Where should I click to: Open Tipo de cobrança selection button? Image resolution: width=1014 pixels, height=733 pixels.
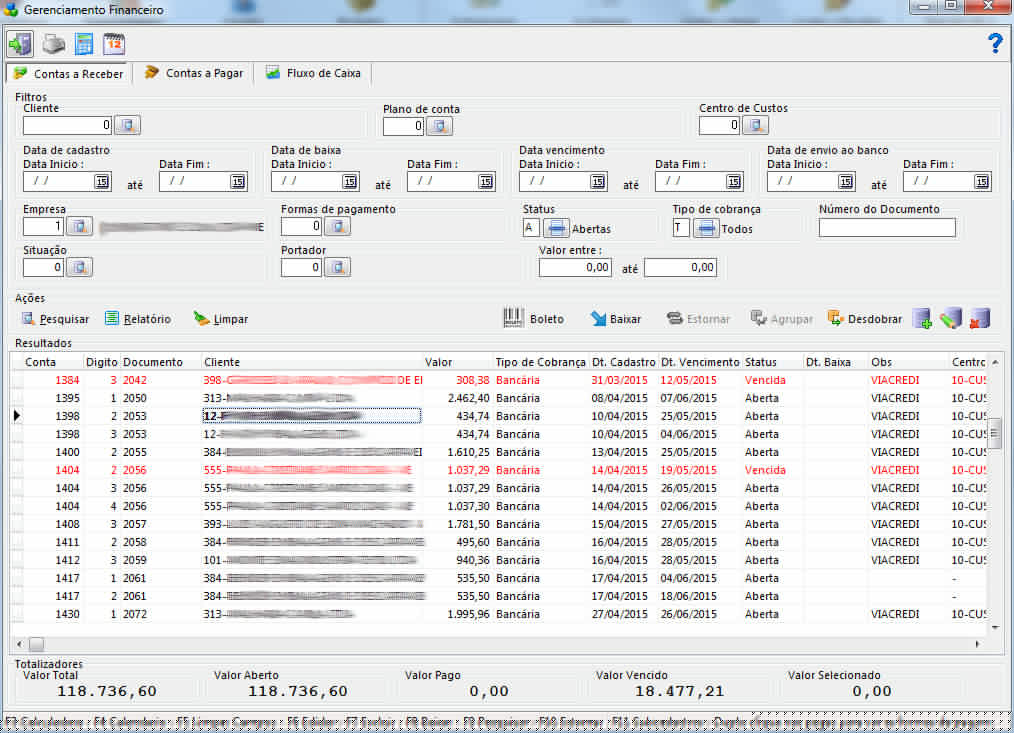coord(706,228)
